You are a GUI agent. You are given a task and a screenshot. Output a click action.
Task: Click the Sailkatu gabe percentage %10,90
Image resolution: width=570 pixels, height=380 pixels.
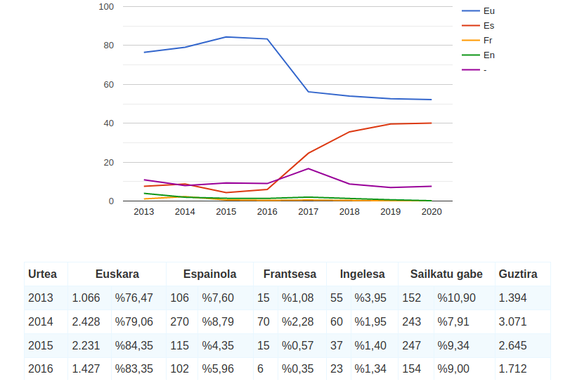pyautogui.click(x=464, y=298)
